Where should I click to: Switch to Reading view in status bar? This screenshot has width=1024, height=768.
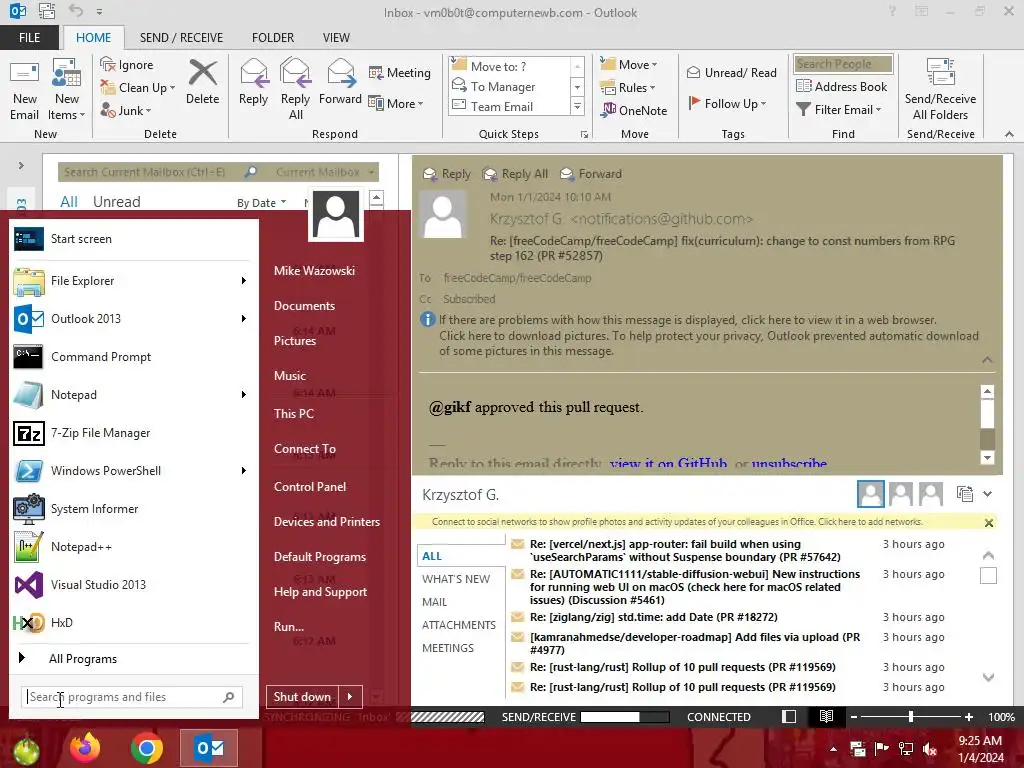click(826, 716)
